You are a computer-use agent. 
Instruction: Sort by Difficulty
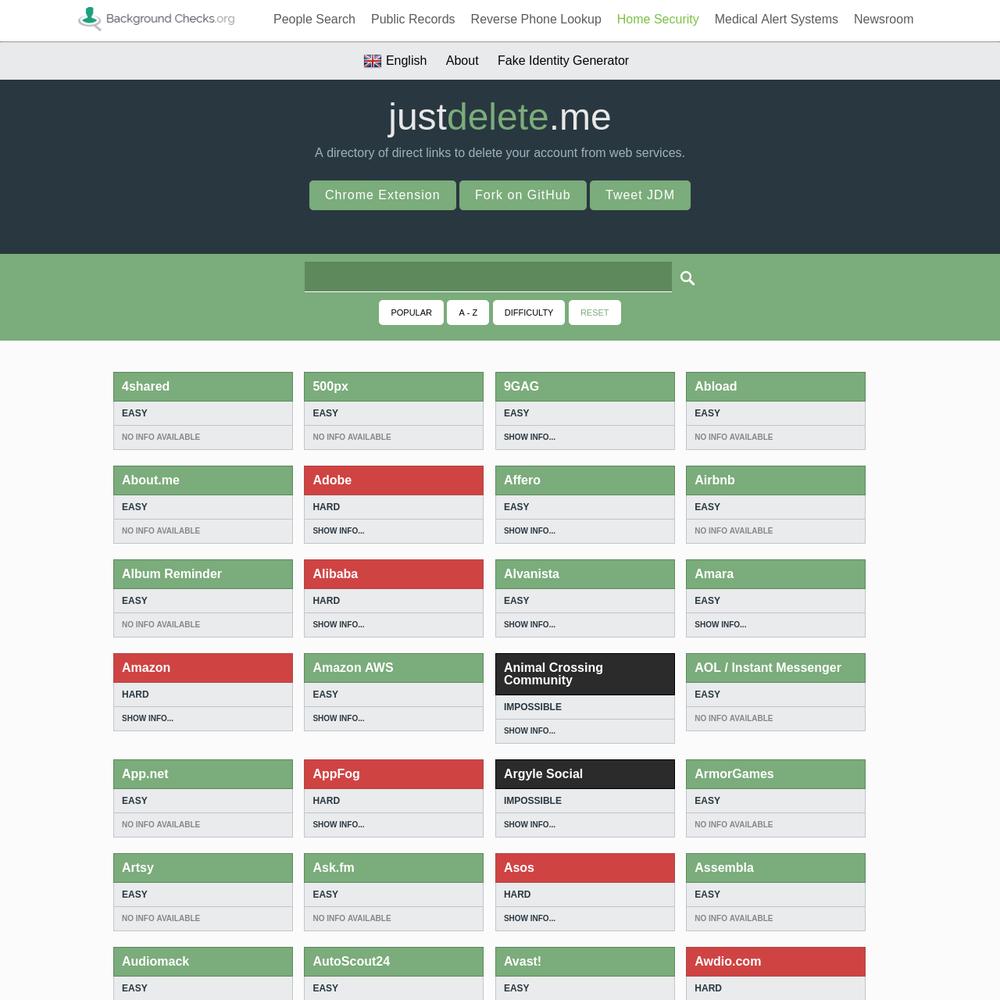pyautogui.click(x=528, y=312)
